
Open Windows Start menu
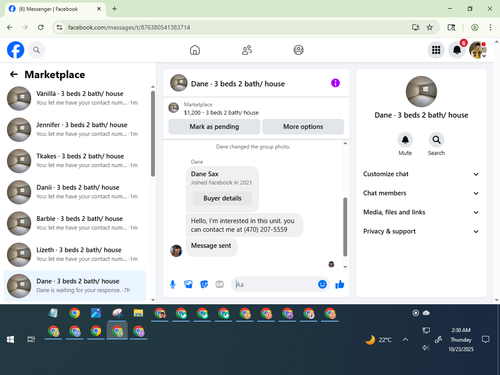pyautogui.click(x=10, y=339)
